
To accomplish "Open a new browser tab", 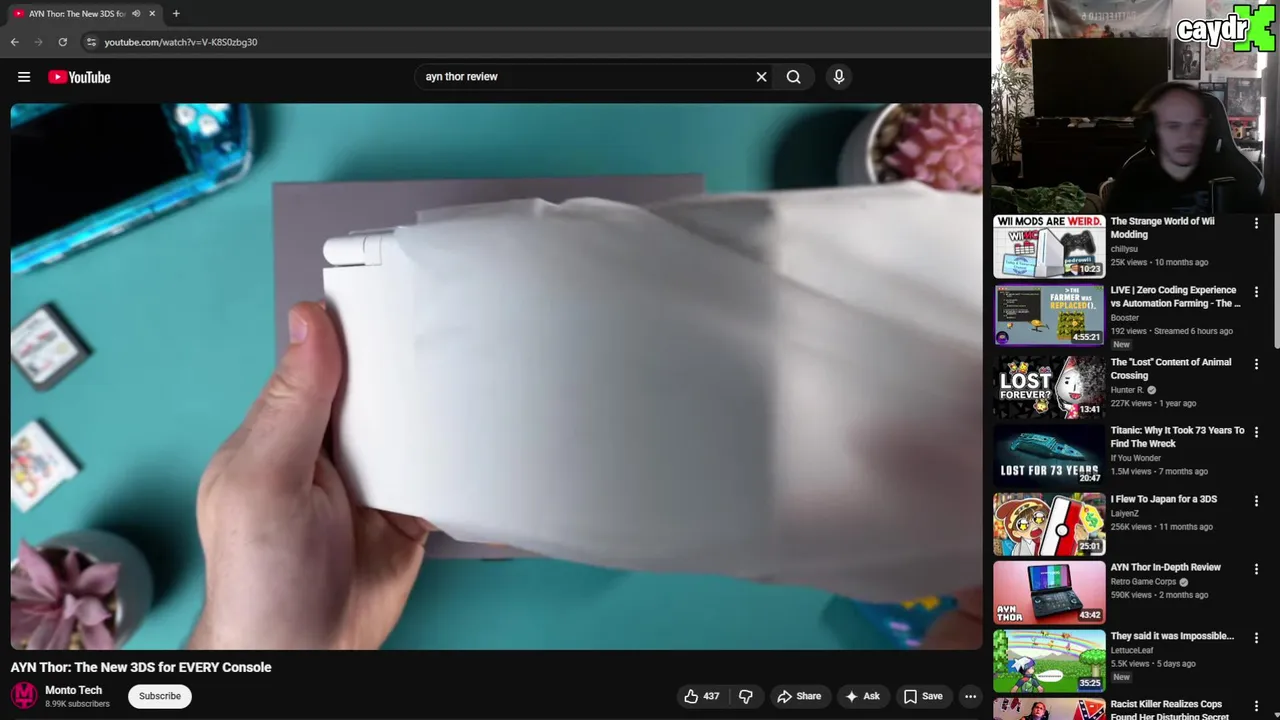I will (176, 14).
